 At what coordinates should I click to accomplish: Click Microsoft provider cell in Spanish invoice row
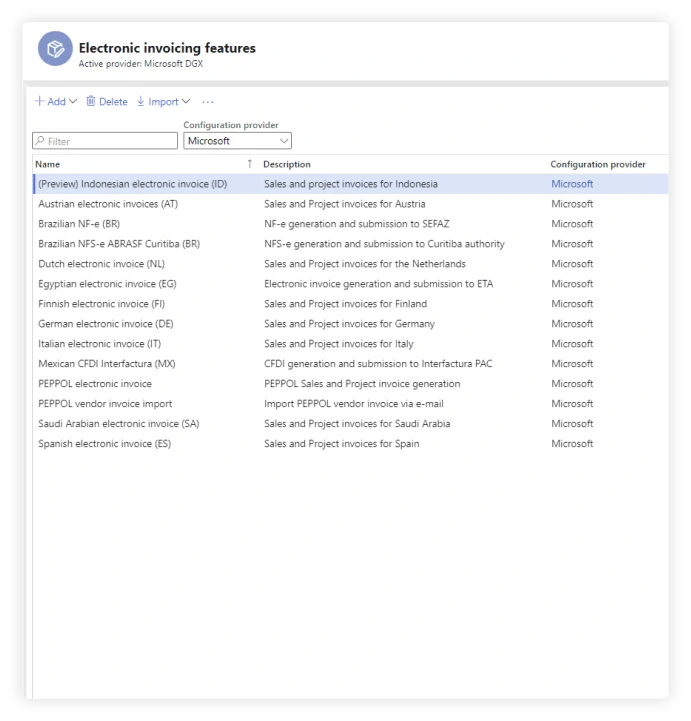pos(572,444)
